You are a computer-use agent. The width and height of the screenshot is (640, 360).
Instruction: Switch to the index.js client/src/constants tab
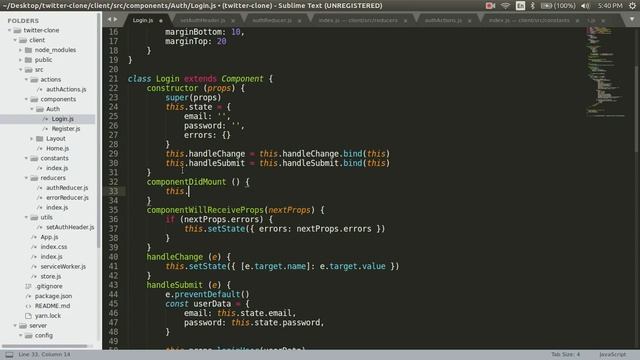(529, 20)
